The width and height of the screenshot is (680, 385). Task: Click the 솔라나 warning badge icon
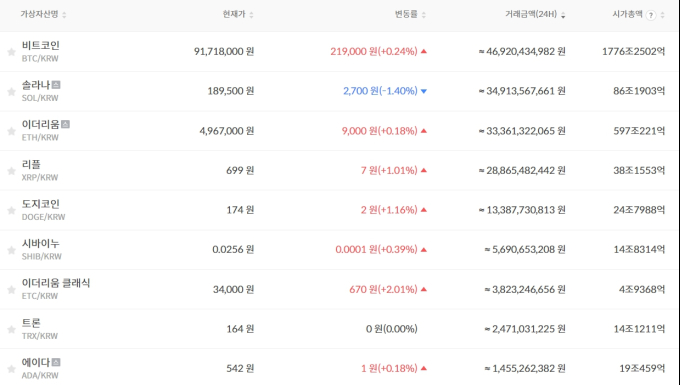coord(56,85)
